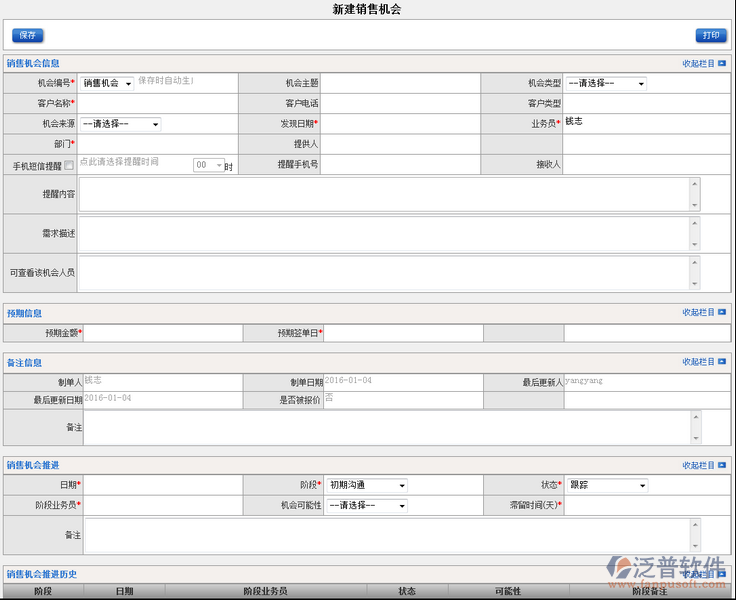
Task: Open the 机会可能性 dropdown
Action: pos(367,506)
